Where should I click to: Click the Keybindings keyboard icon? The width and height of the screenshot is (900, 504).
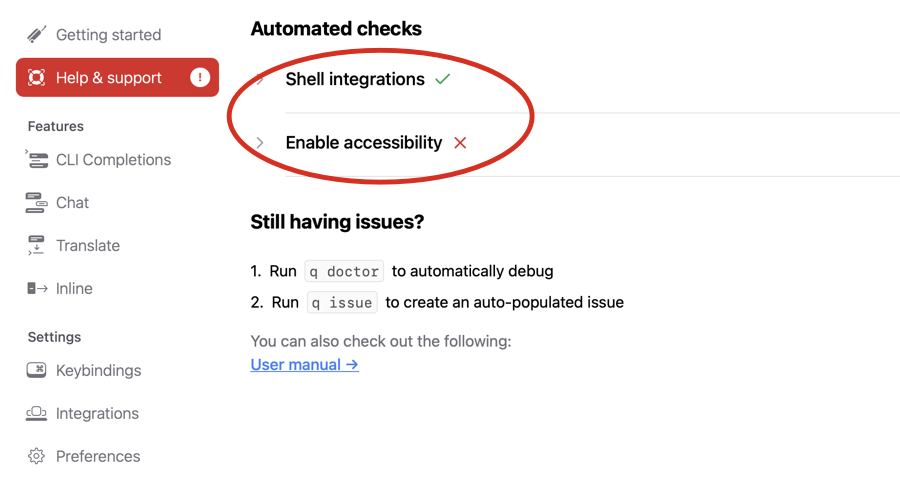[36, 370]
